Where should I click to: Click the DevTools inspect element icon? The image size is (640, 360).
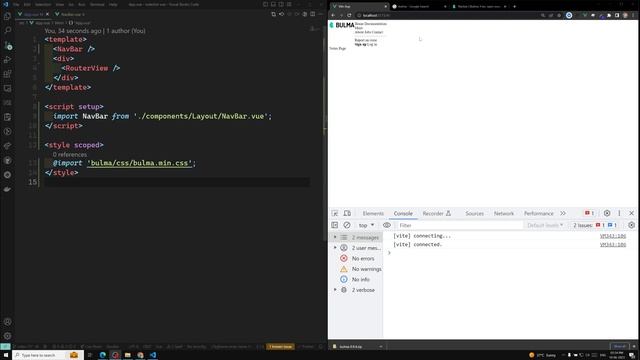coord(335,213)
